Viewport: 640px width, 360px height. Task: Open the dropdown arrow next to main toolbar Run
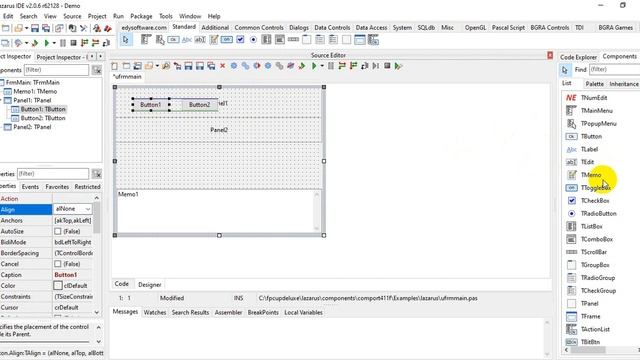[x=54, y=43]
